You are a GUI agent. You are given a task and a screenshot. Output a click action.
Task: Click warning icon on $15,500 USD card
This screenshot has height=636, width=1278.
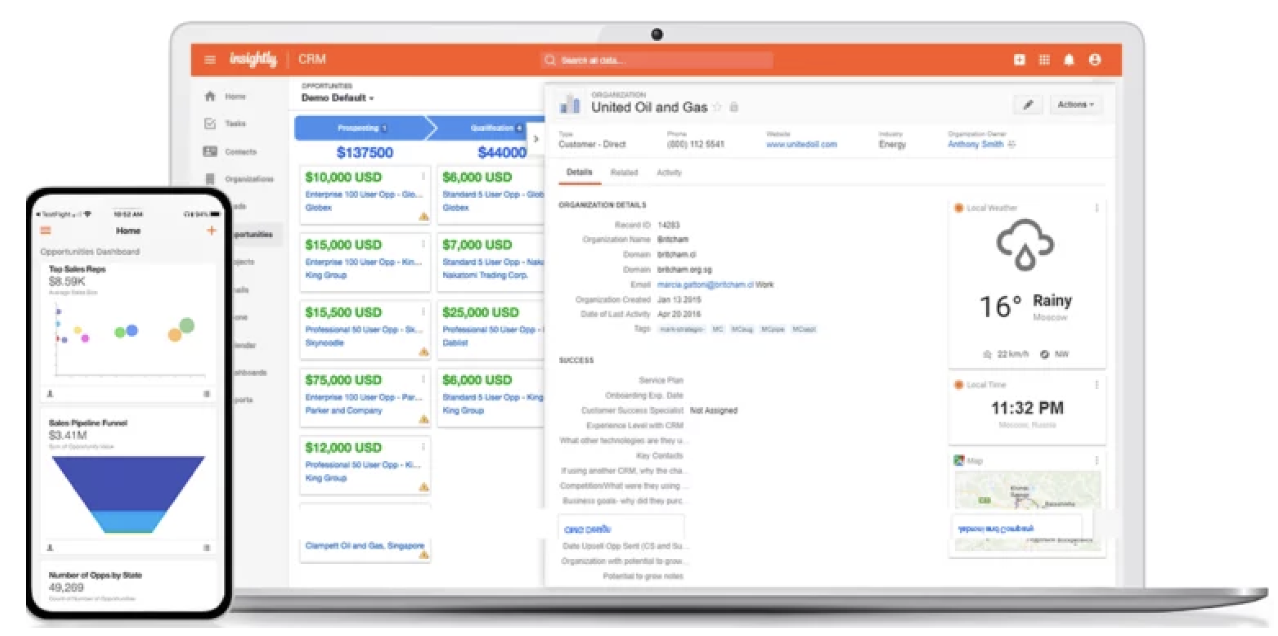click(424, 352)
